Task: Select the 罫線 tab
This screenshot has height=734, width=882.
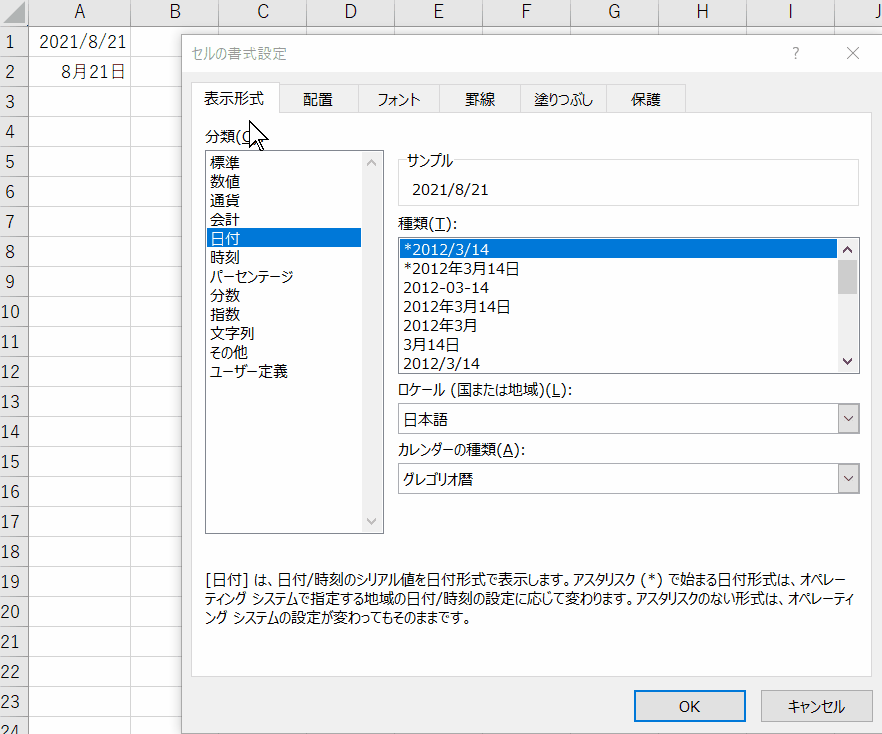Action: tap(481, 99)
